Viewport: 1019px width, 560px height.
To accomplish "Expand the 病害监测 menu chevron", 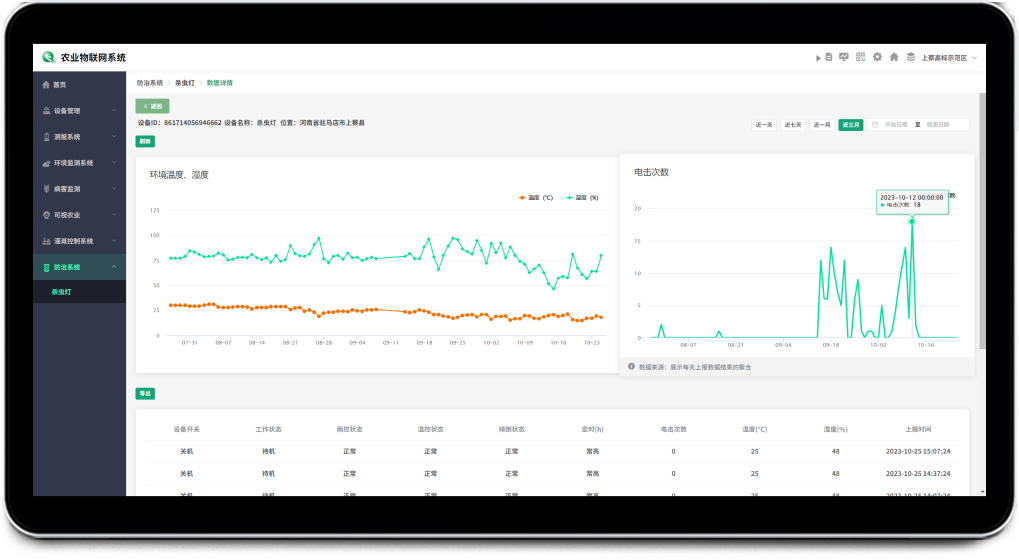I will 114,188.
